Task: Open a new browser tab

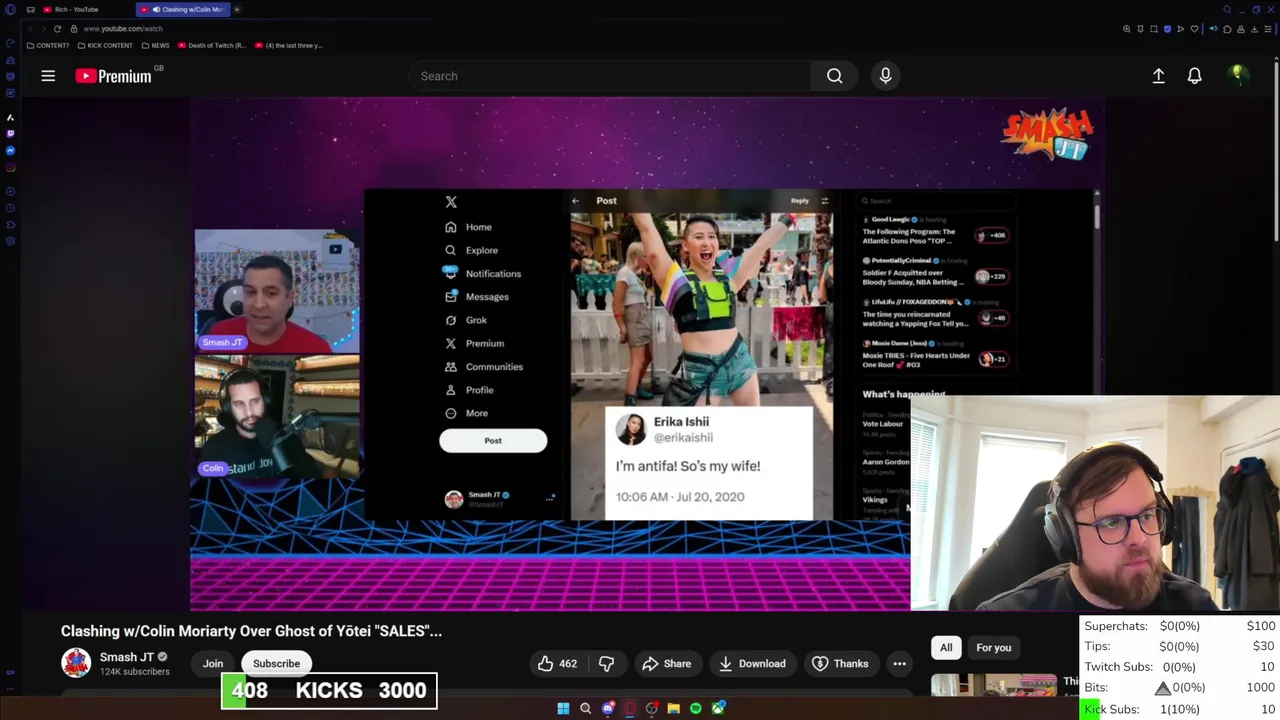Action: 237,9
